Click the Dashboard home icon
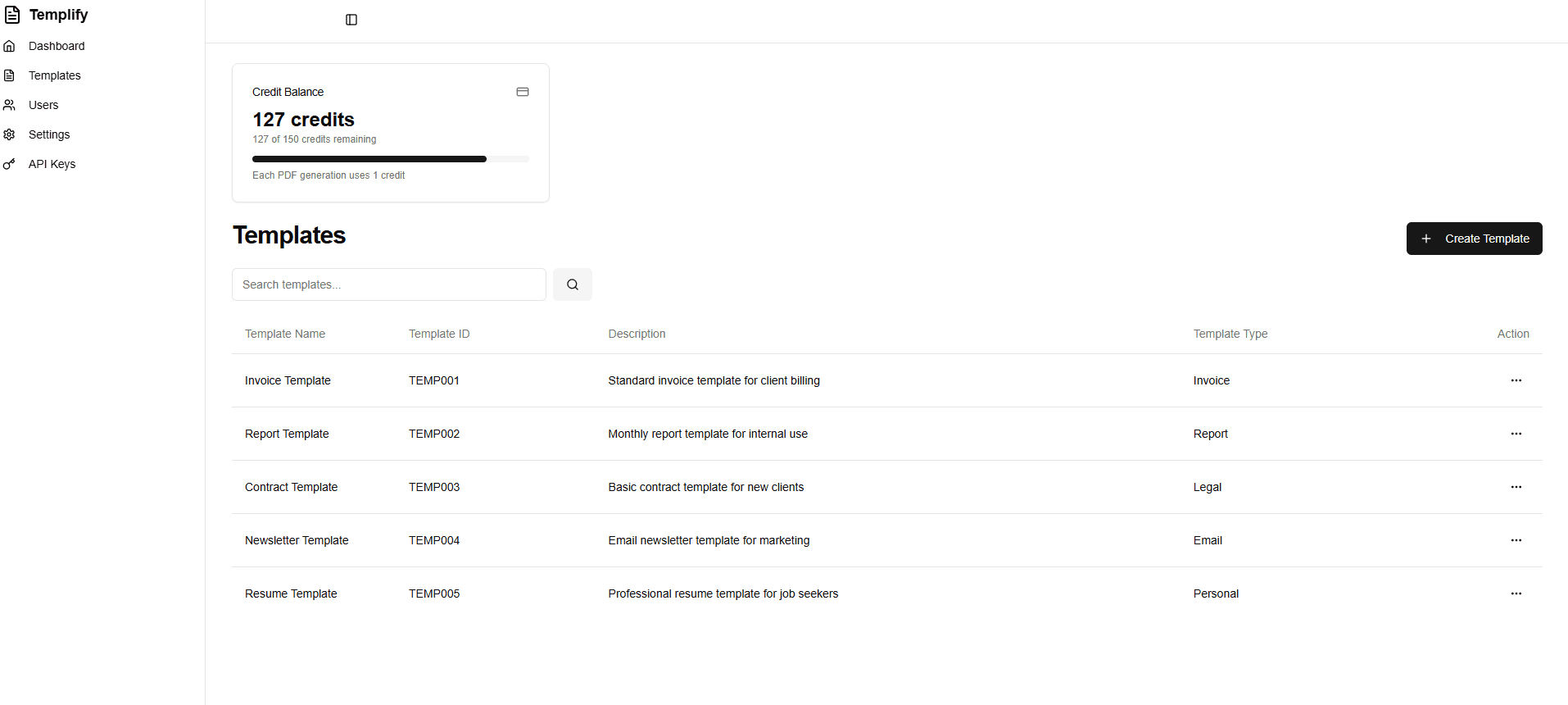 10,46
